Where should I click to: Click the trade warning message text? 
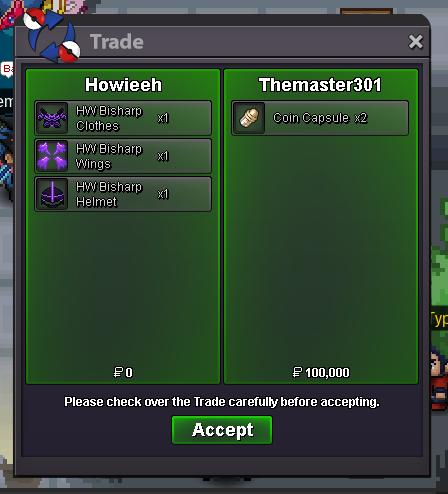222,402
